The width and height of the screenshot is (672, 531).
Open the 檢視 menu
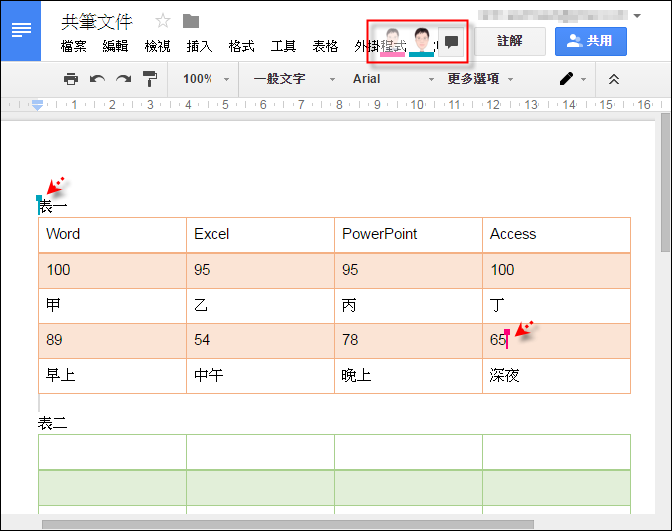[x=157, y=46]
